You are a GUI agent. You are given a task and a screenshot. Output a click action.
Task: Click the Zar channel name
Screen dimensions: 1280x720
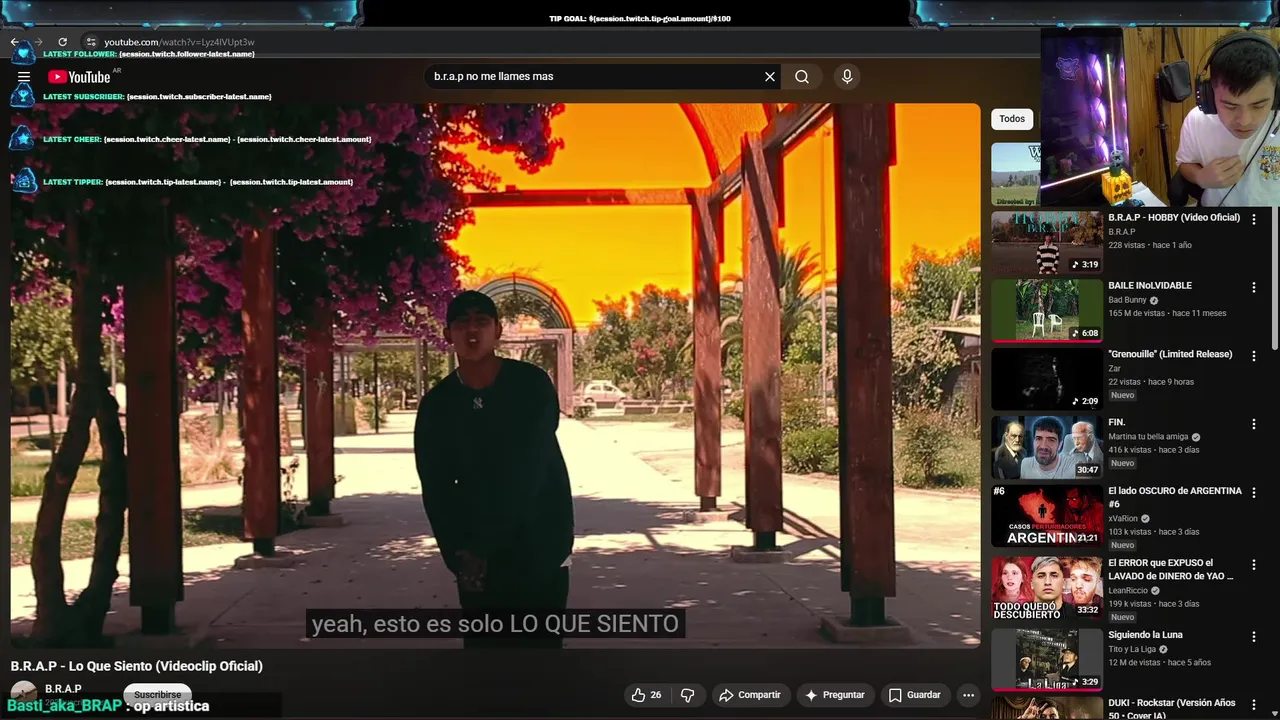point(1114,369)
